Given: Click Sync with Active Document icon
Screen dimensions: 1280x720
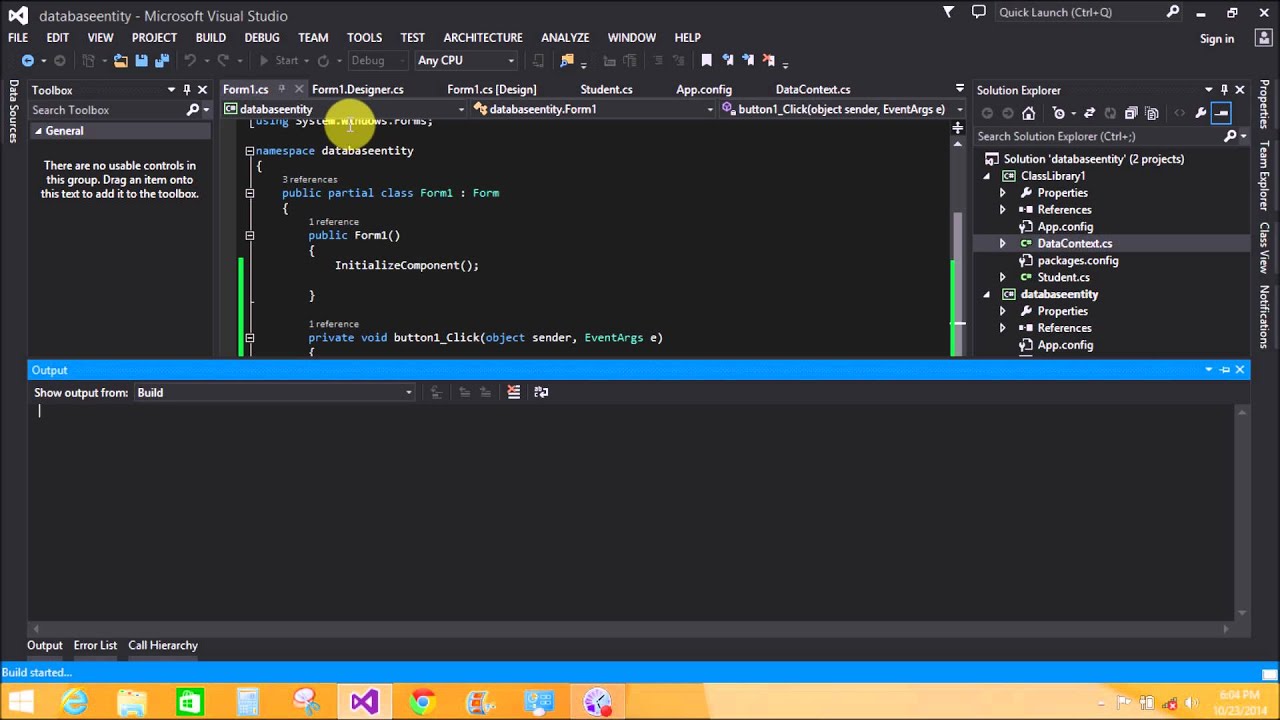Looking at the screenshot, I should pos(1089,113).
